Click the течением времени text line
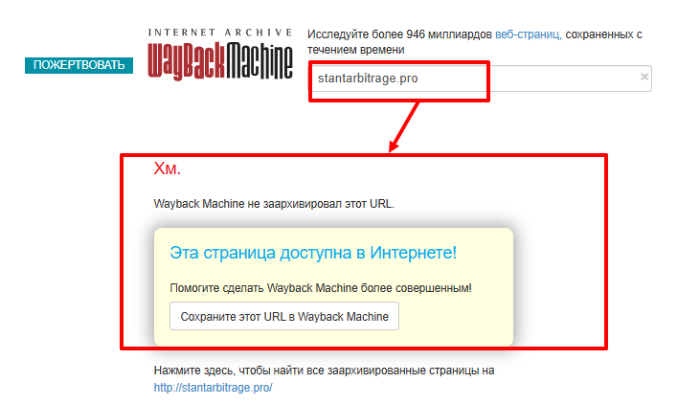Viewport: 700px width, 405px height. point(357,48)
